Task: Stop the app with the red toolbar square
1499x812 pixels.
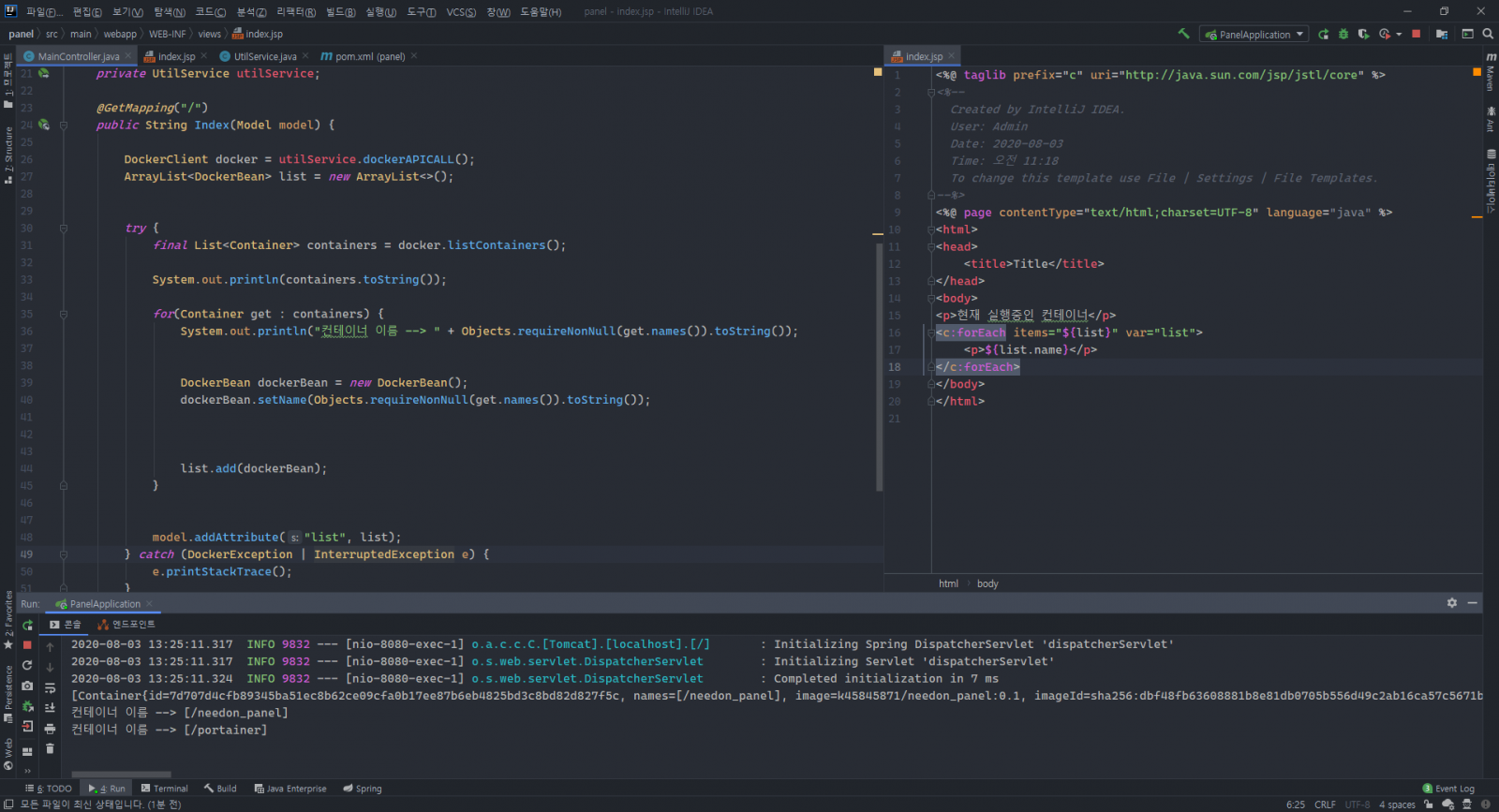Action: [1416, 34]
